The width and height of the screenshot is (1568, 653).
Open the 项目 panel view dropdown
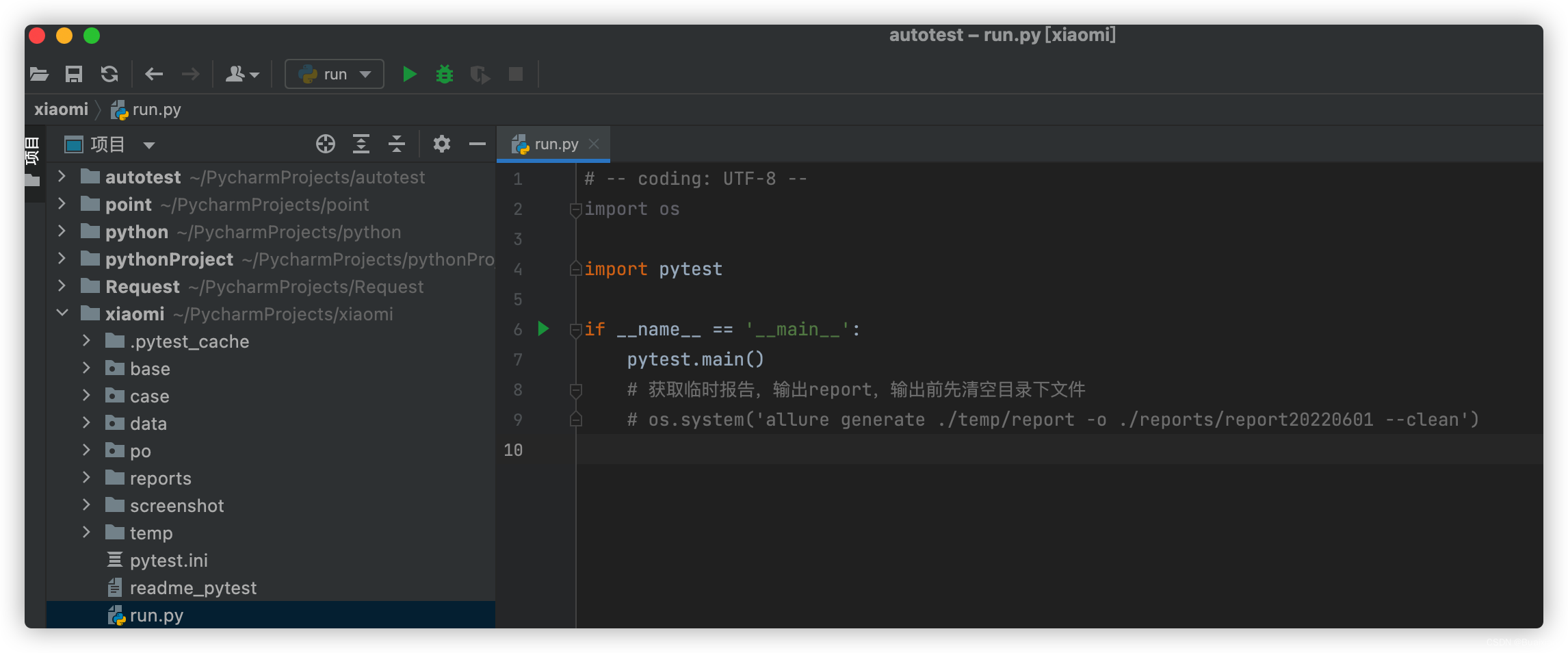[x=148, y=144]
